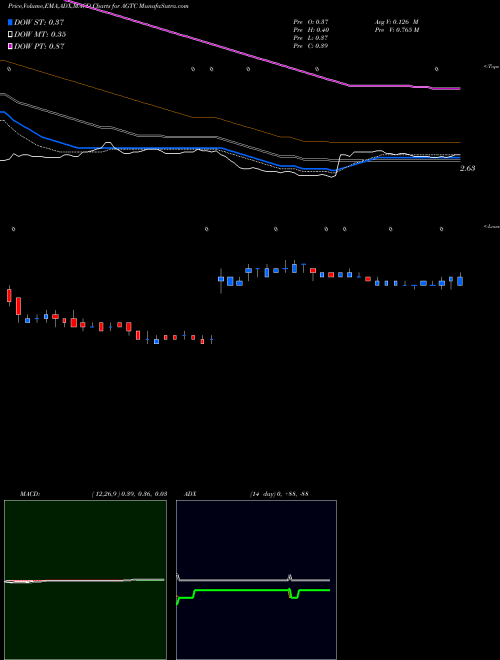Click the magenta DOW PT legend swatch

coord(10,46)
